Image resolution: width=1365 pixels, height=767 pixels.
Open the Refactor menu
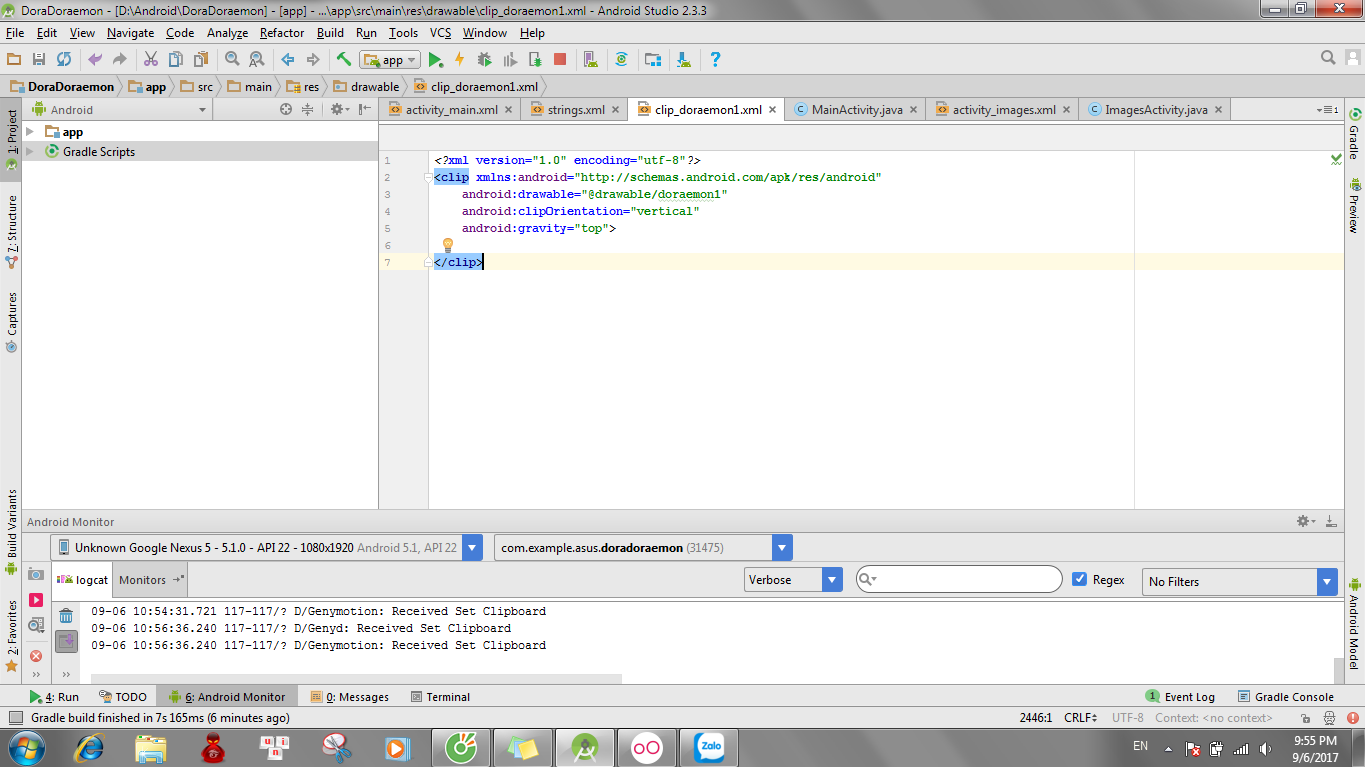coord(281,33)
